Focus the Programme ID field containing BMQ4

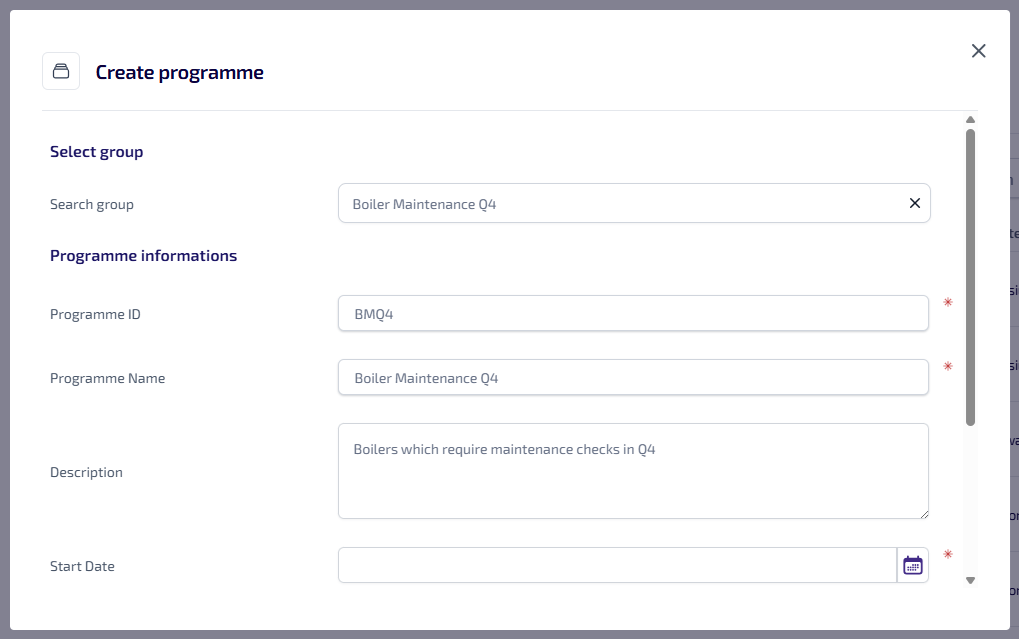click(x=633, y=314)
